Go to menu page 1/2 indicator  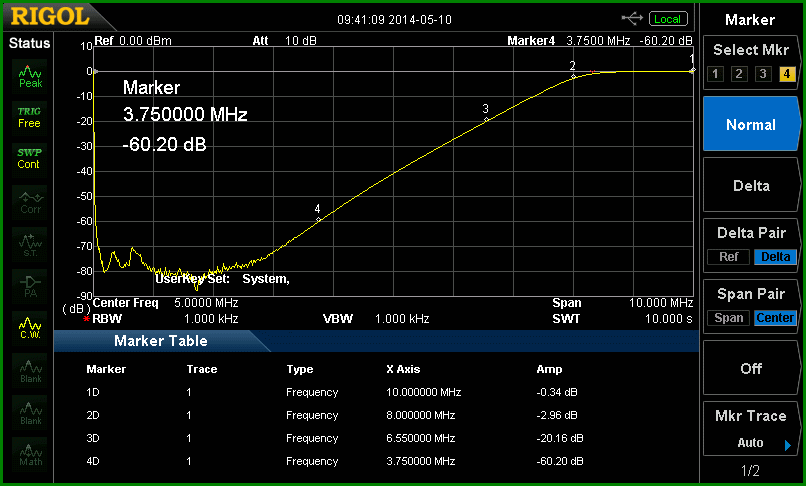[x=750, y=471]
